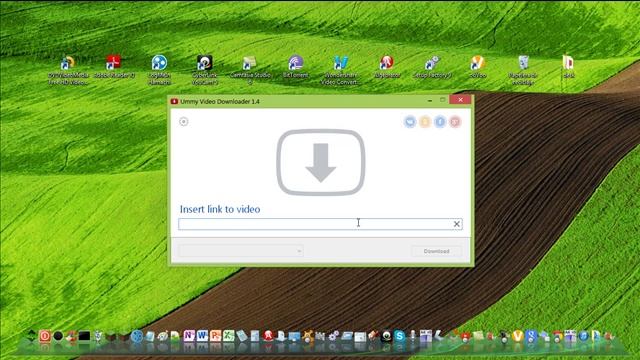Open Wondershare Video Converter desktop shortcut

pyautogui.click(x=340, y=70)
